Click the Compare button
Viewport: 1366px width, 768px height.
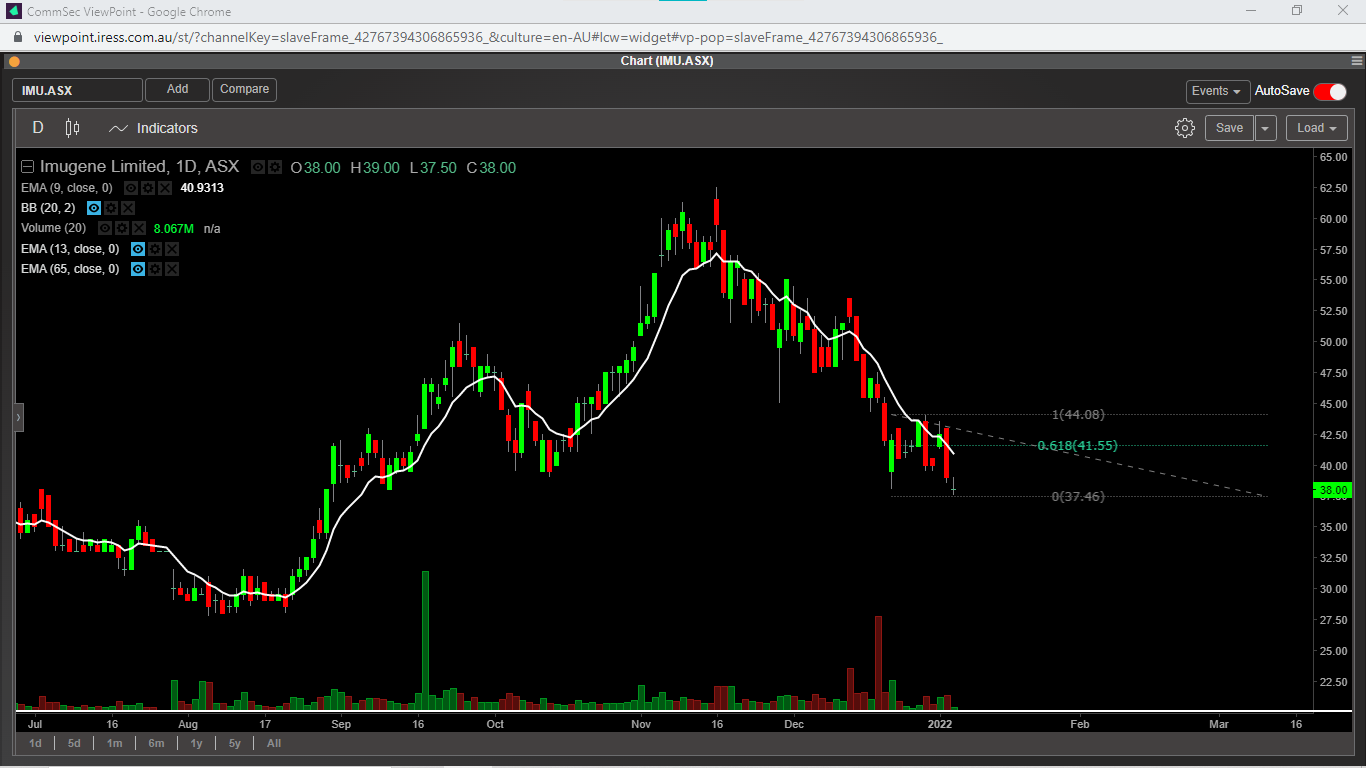pyautogui.click(x=244, y=90)
